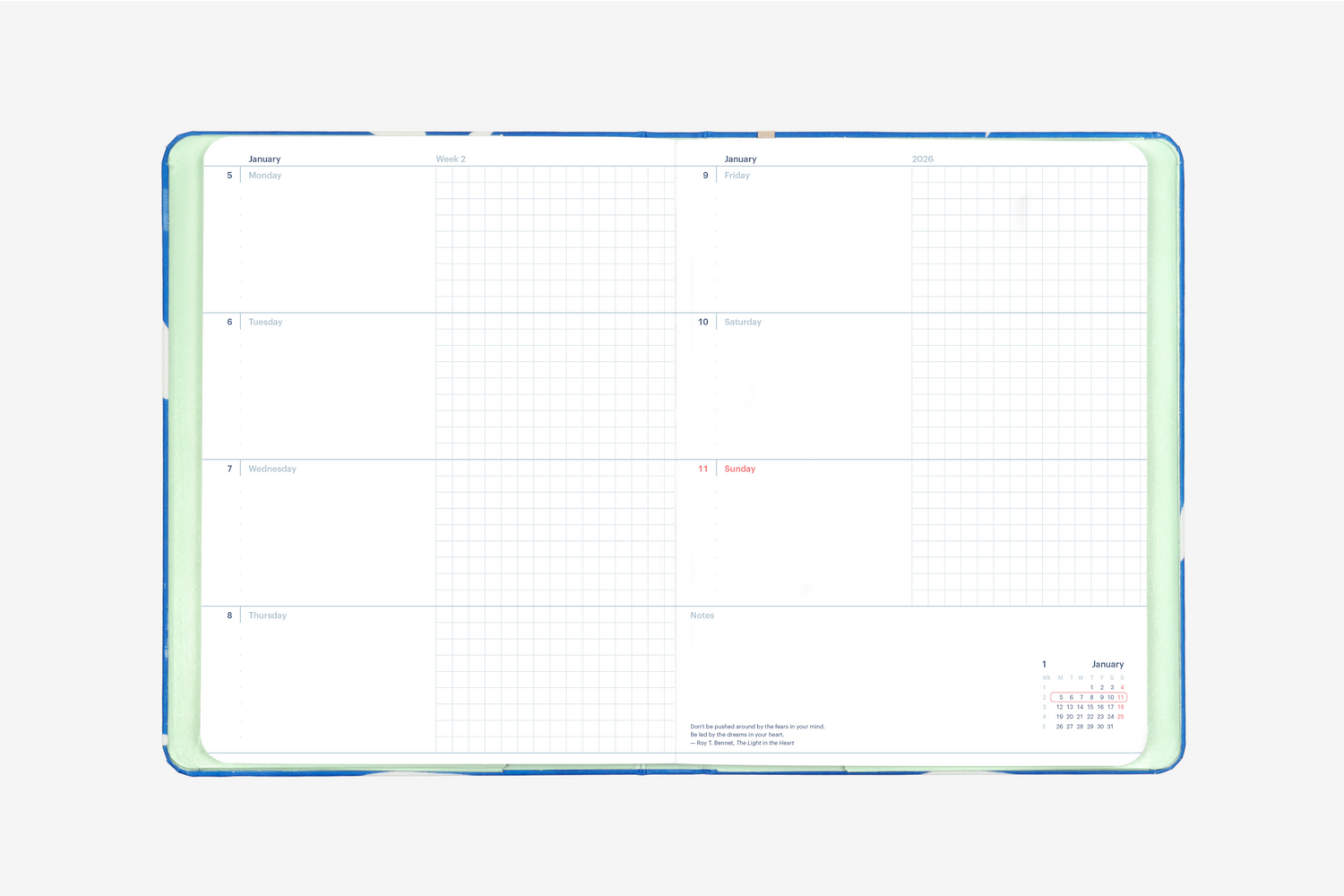Select the Thursday day label
This screenshot has height=896, width=1344.
[267, 616]
